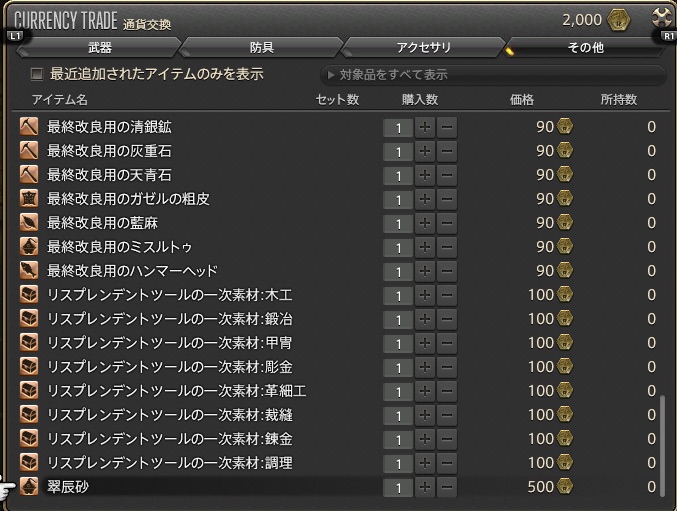Switch to the 防具 tab
This screenshot has height=511, width=677.
(262, 47)
